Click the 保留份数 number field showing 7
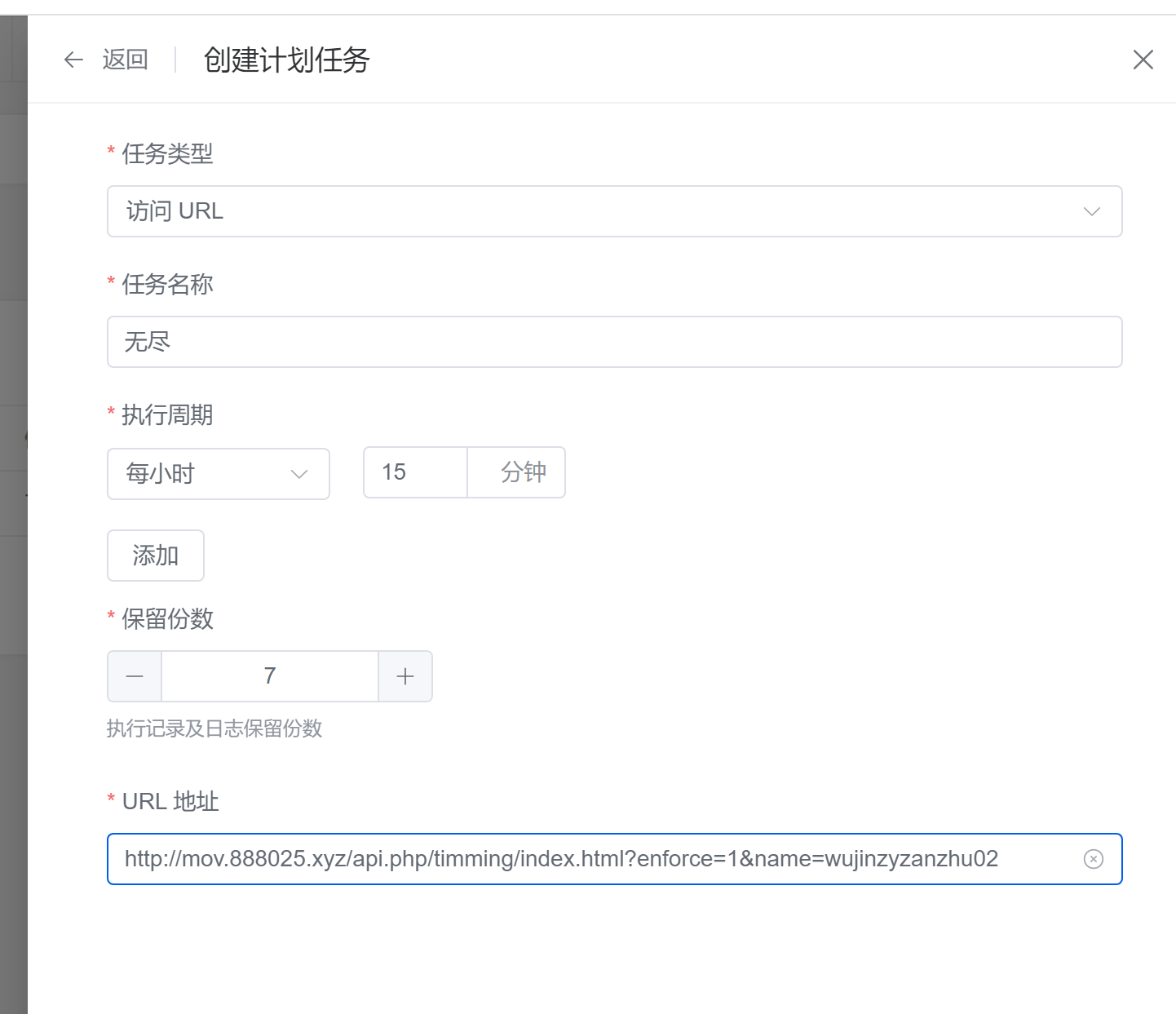Image resolution: width=1176 pixels, height=1014 pixels. click(x=270, y=676)
